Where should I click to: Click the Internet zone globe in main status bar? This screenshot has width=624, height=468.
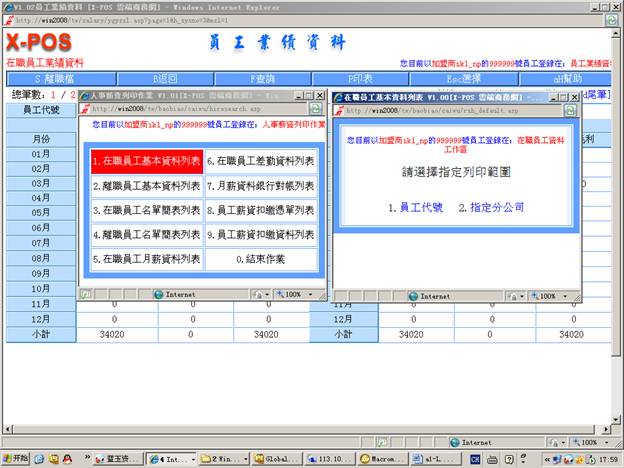[453, 441]
